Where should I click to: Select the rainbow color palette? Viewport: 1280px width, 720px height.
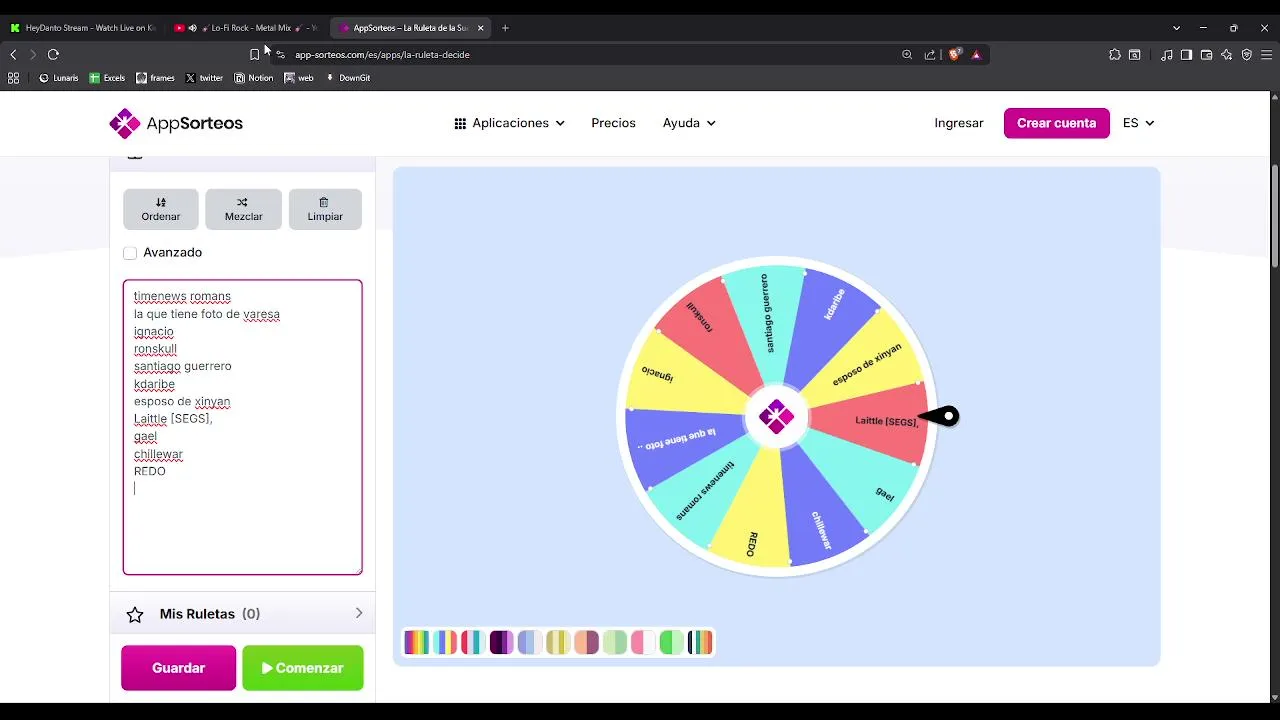[x=416, y=642]
